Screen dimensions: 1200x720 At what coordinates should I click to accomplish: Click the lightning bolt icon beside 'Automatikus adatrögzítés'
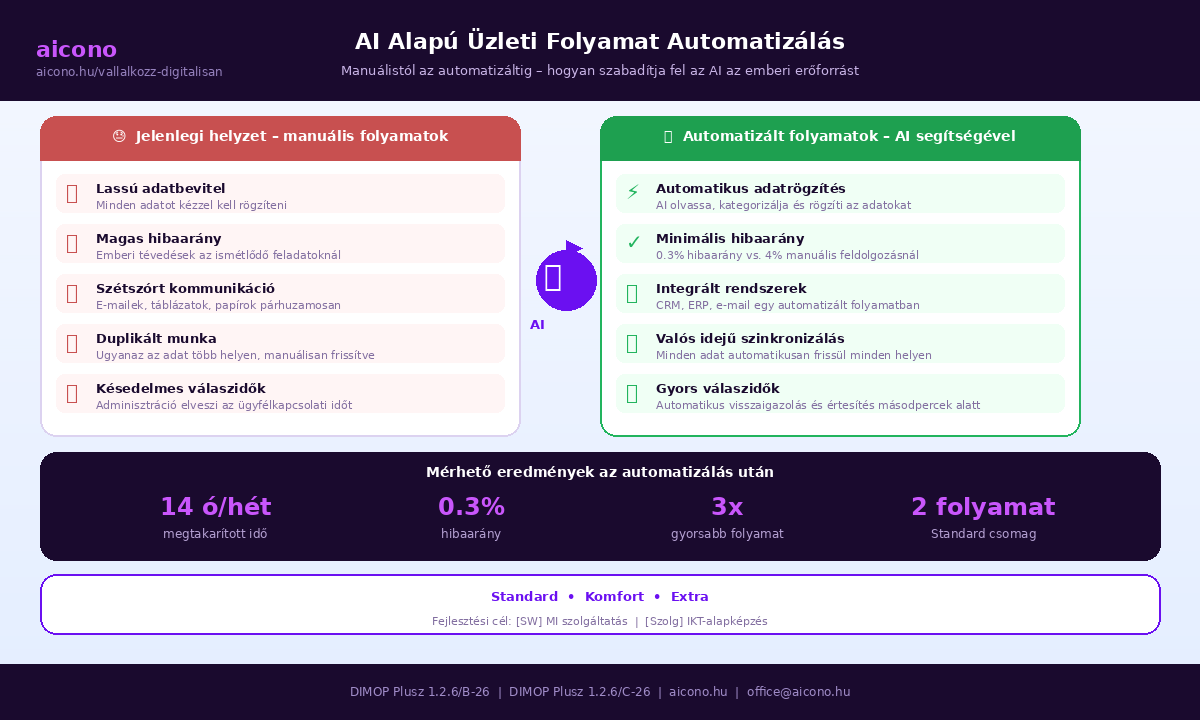[632, 193]
